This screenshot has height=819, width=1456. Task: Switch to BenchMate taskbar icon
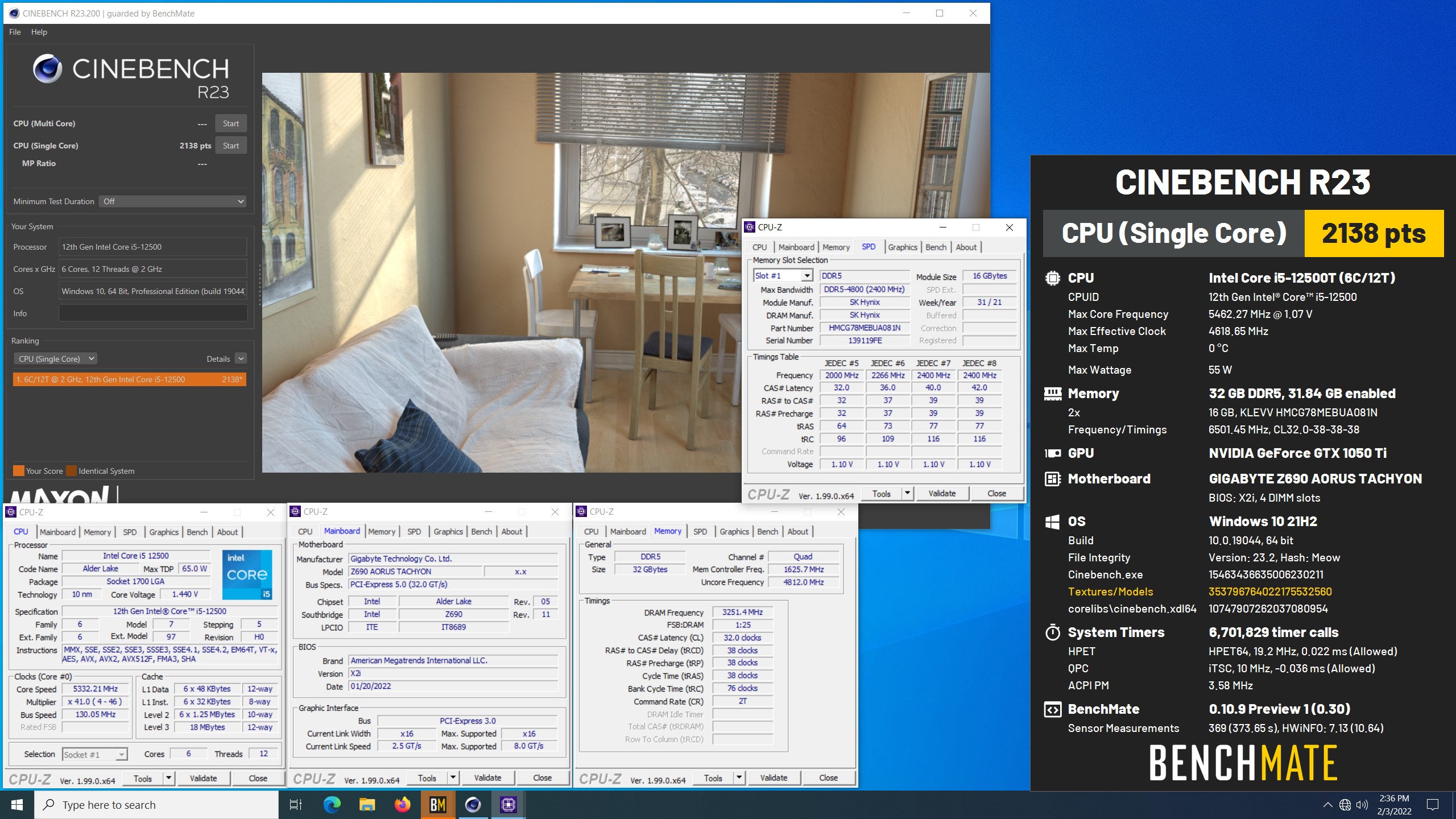click(437, 805)
